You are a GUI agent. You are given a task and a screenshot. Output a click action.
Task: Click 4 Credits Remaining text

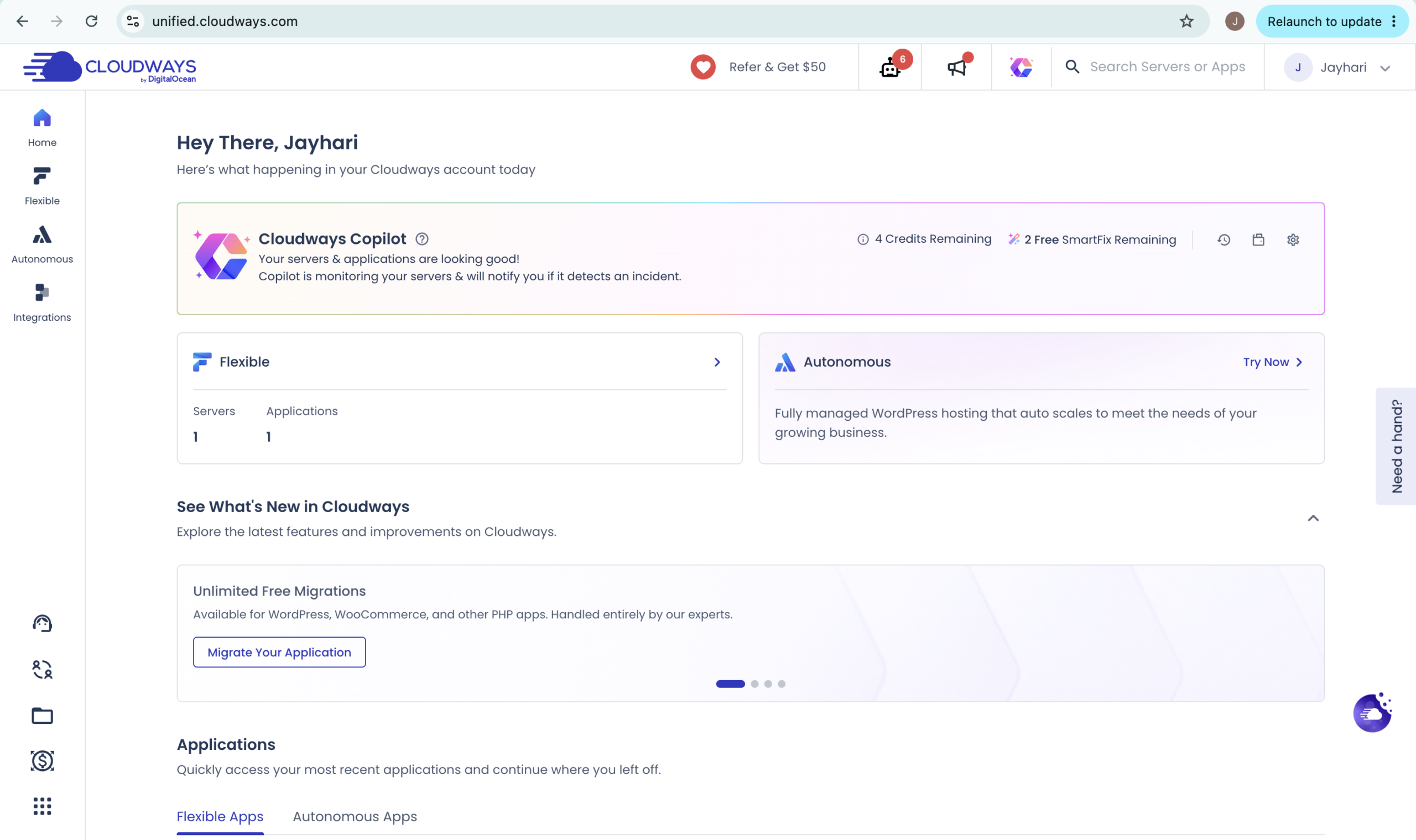(x=933, y=239)
